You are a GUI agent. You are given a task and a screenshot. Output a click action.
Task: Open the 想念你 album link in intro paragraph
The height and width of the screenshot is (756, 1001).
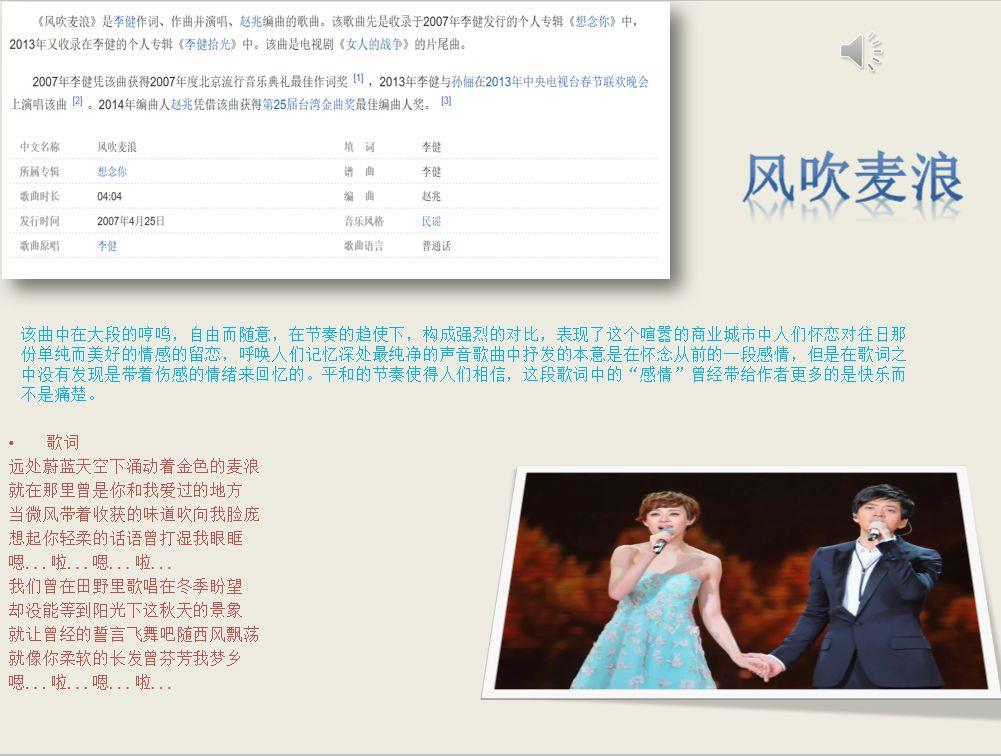pyautogui.click(x=594, y=22)
